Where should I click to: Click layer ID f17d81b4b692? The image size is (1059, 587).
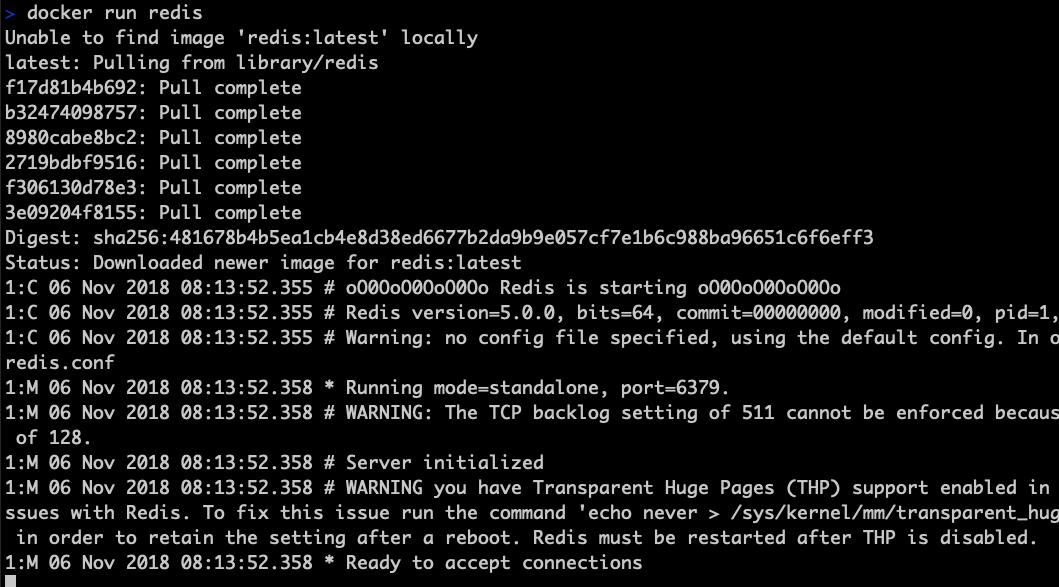click(x=71, y=88)
